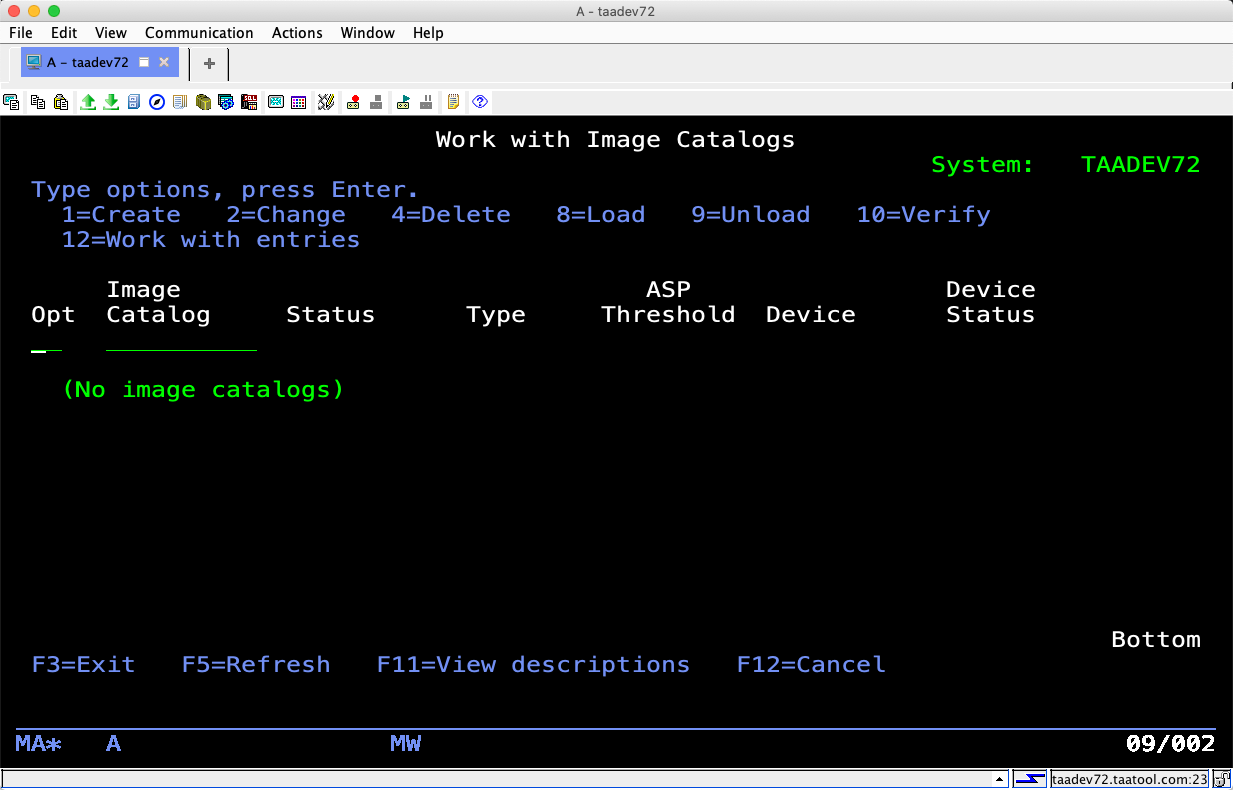Screen dimensions: 1233x790
Task: Open the View menu
Action: click(111, 33)
